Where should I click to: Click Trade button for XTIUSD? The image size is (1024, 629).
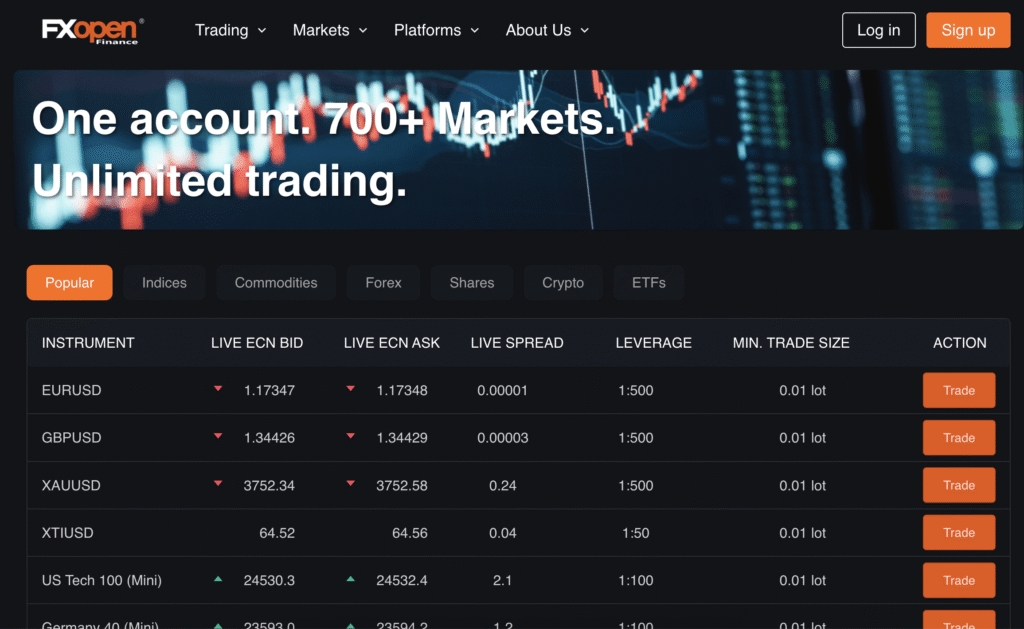coord(958,533)
